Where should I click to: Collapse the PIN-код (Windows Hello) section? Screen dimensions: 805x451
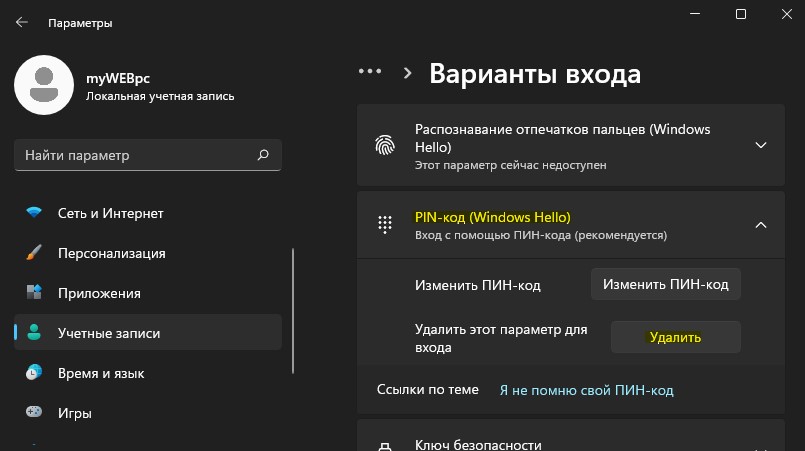[761, 225]
